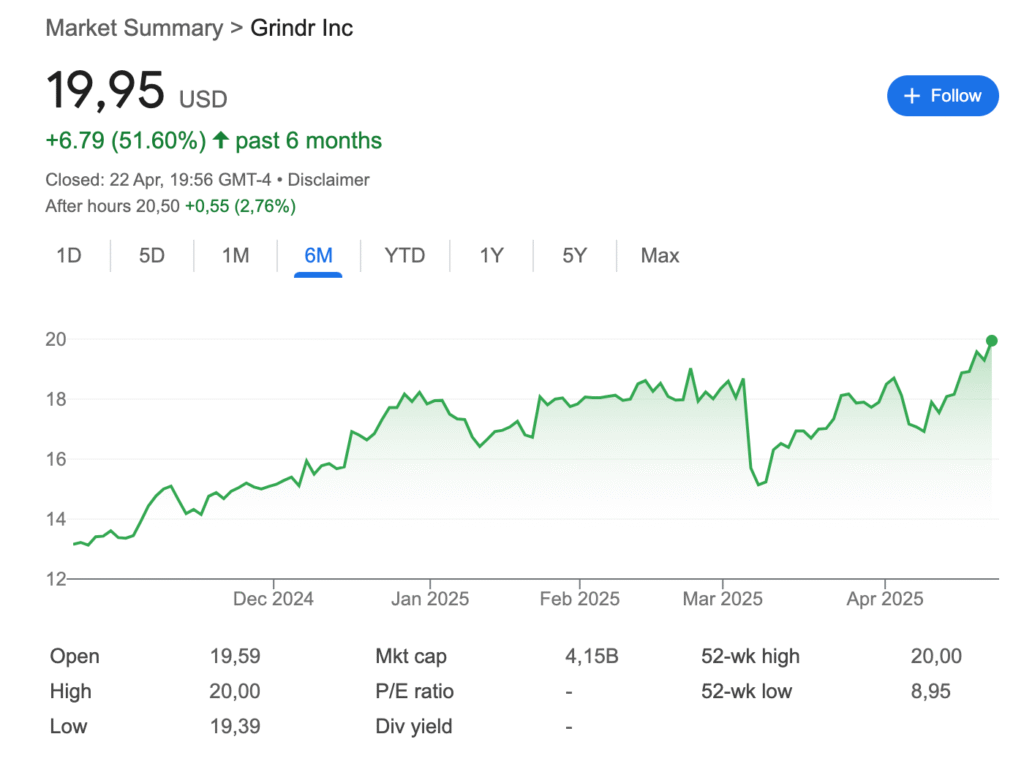Click the 52-wk high label
The image size is (1024, 772).
(750, 656)
